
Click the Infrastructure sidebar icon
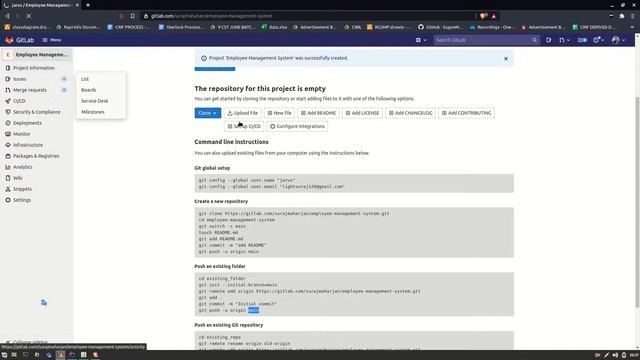coord(8,145)
